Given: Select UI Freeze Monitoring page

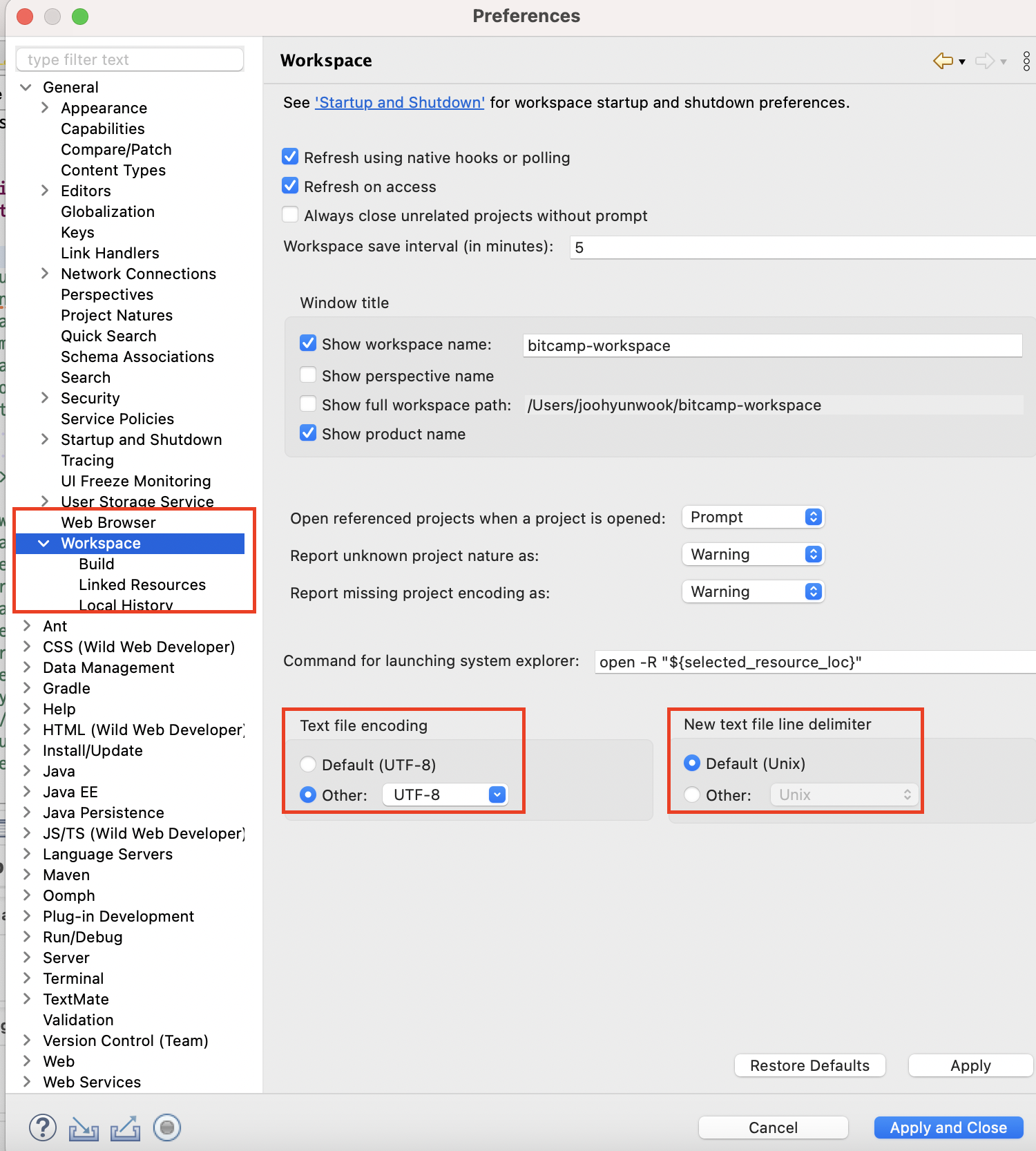Looking at the screenshot, I should pyautogui.click(x=136, y=481).
